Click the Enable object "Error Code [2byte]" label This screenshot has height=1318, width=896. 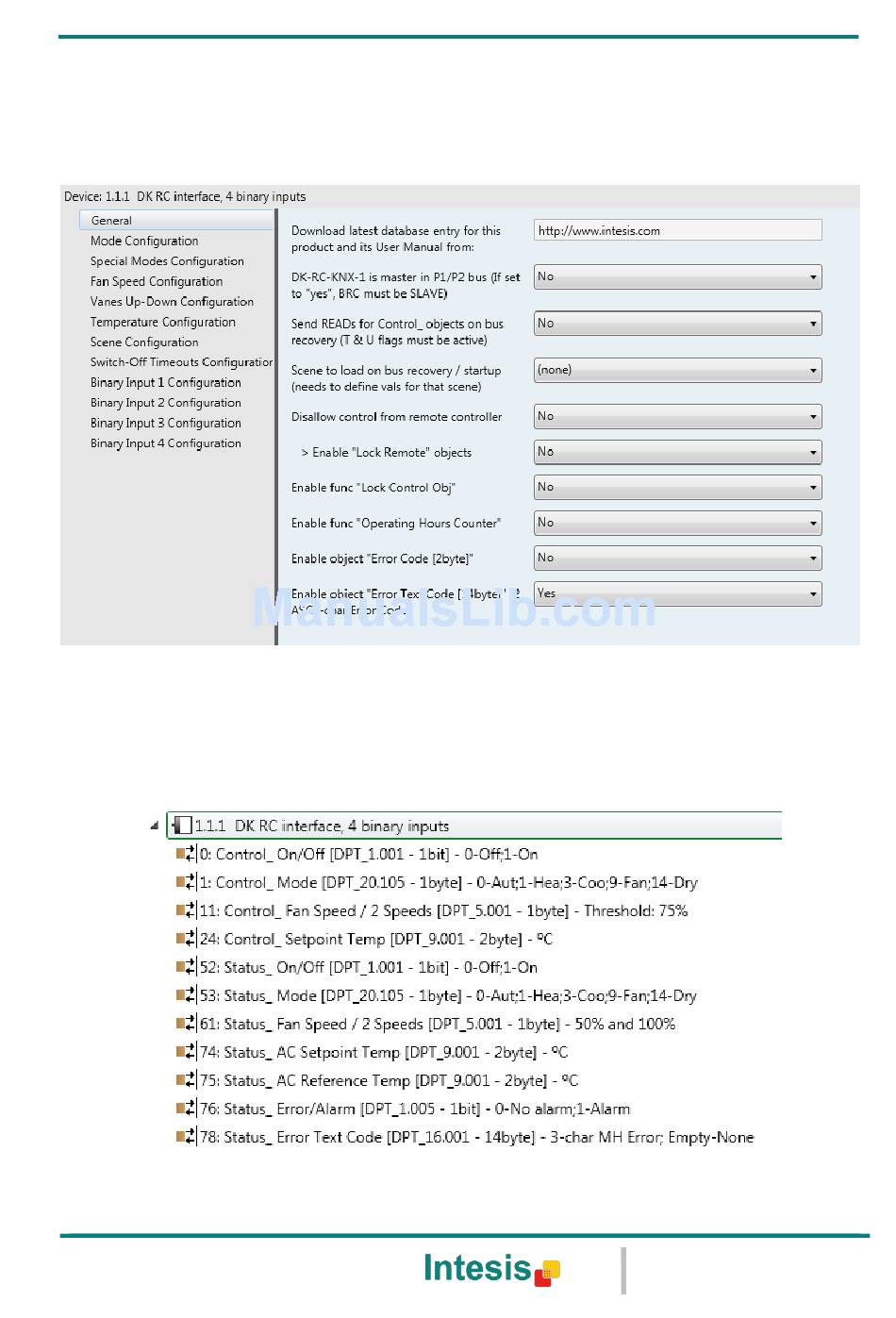click(x=382, y=559)
